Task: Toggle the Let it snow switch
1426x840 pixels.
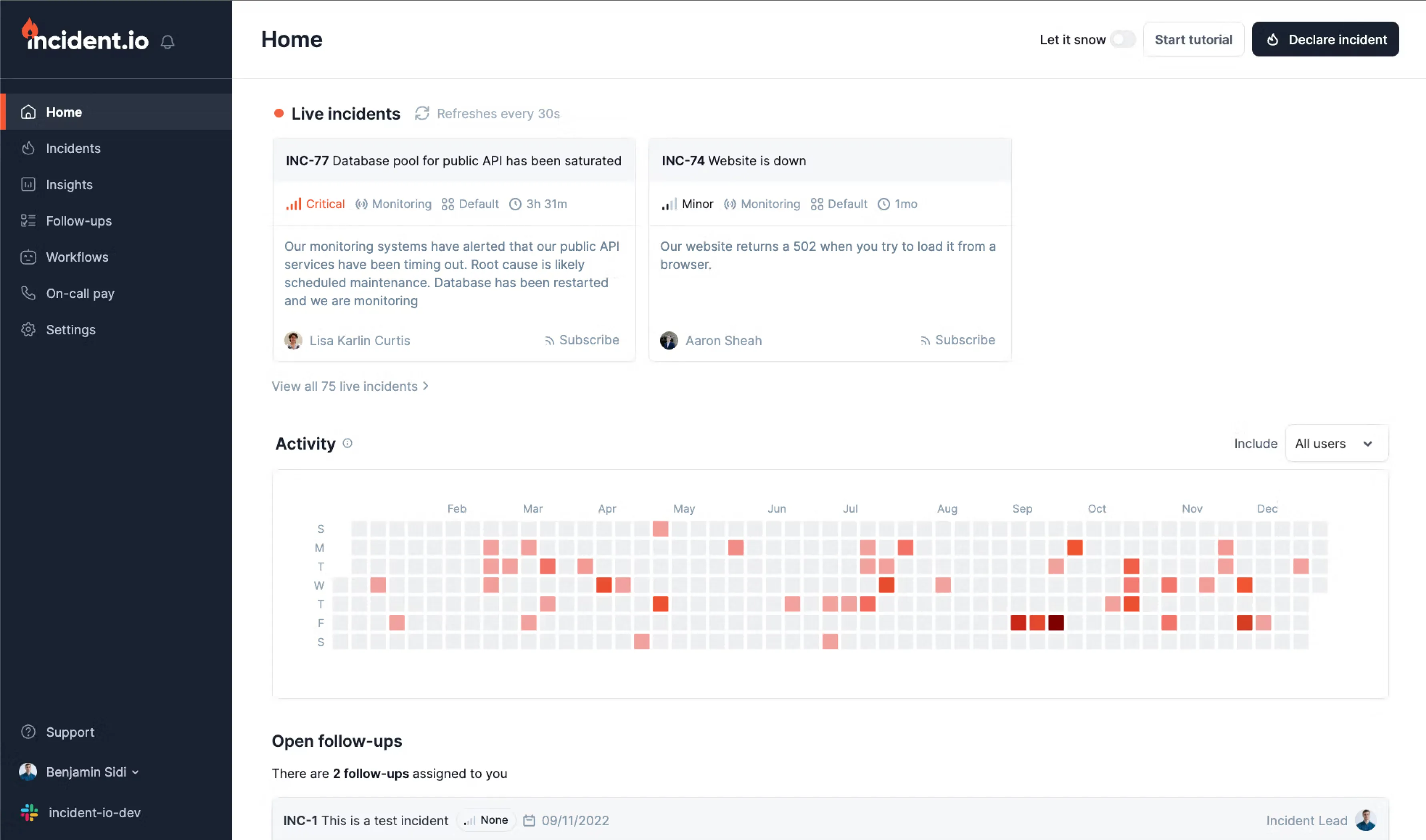Action: [1123, 39]
